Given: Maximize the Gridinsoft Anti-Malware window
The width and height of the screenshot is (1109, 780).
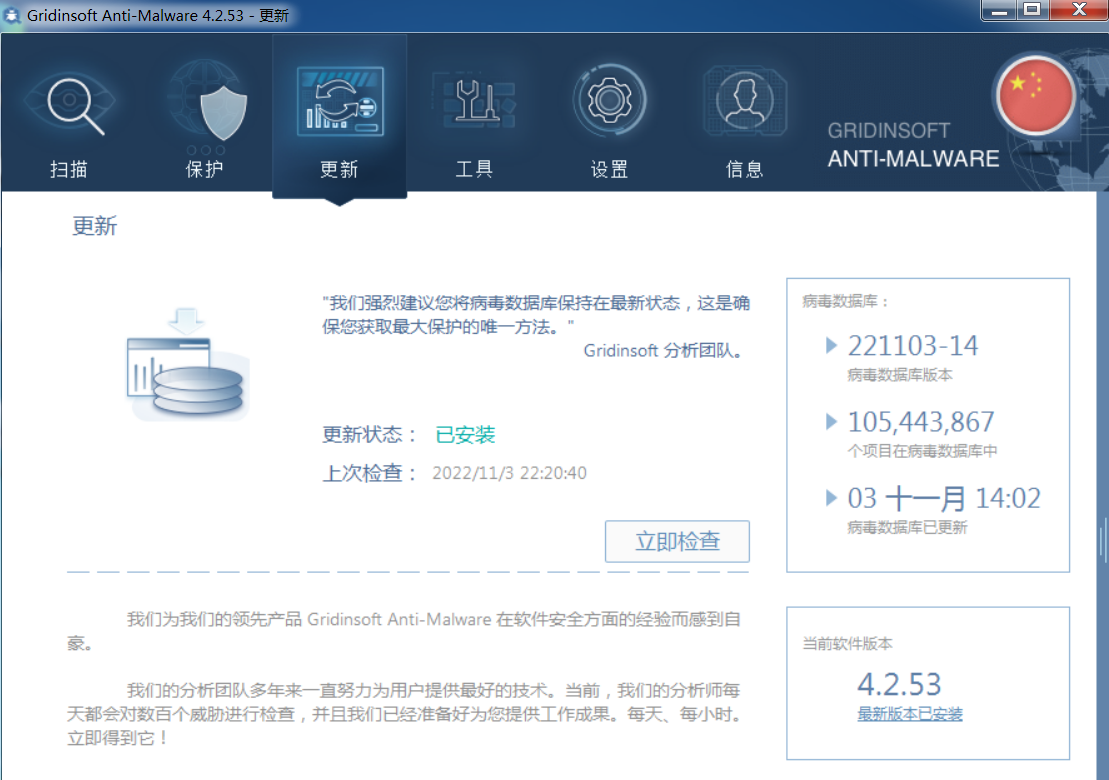Looking at the screenshot, I should (x=1033, y=11).
